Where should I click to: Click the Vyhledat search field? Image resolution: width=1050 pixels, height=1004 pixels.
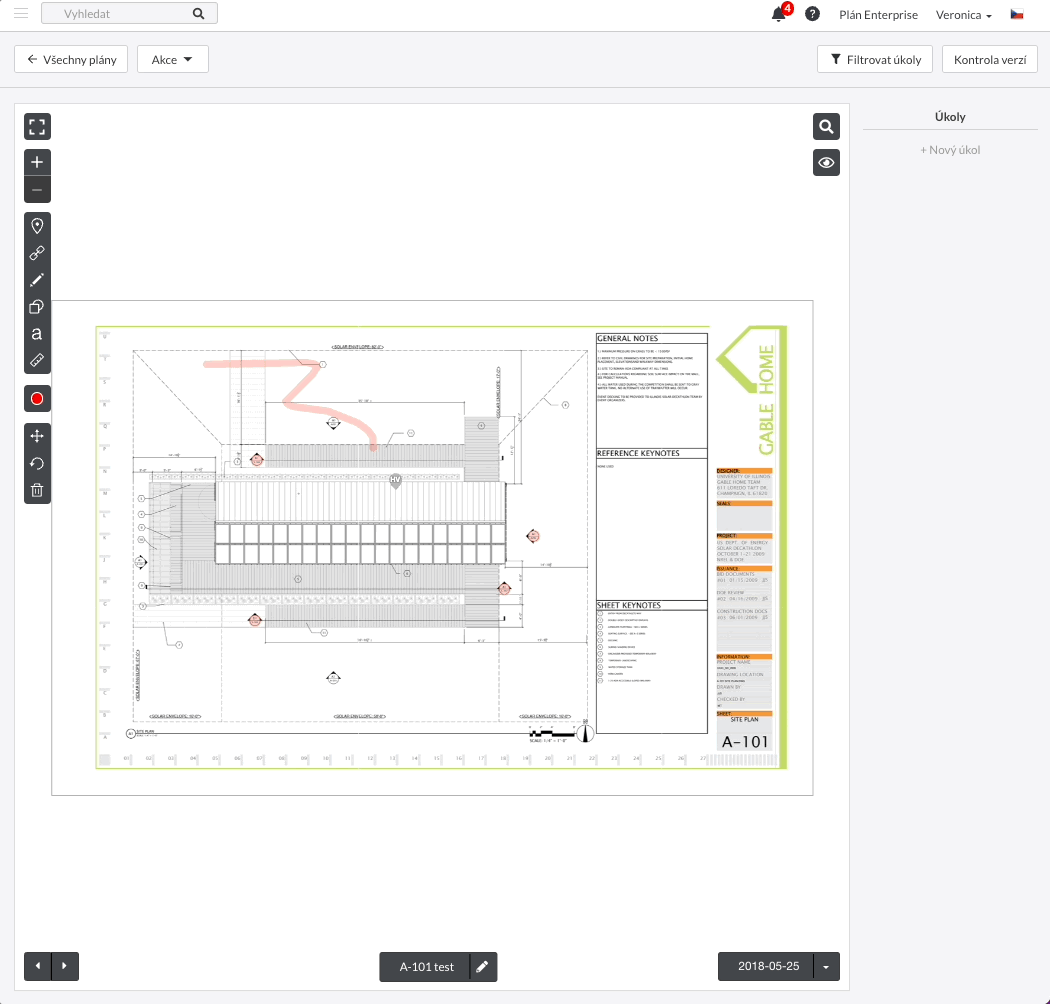(x=120, y=14)
